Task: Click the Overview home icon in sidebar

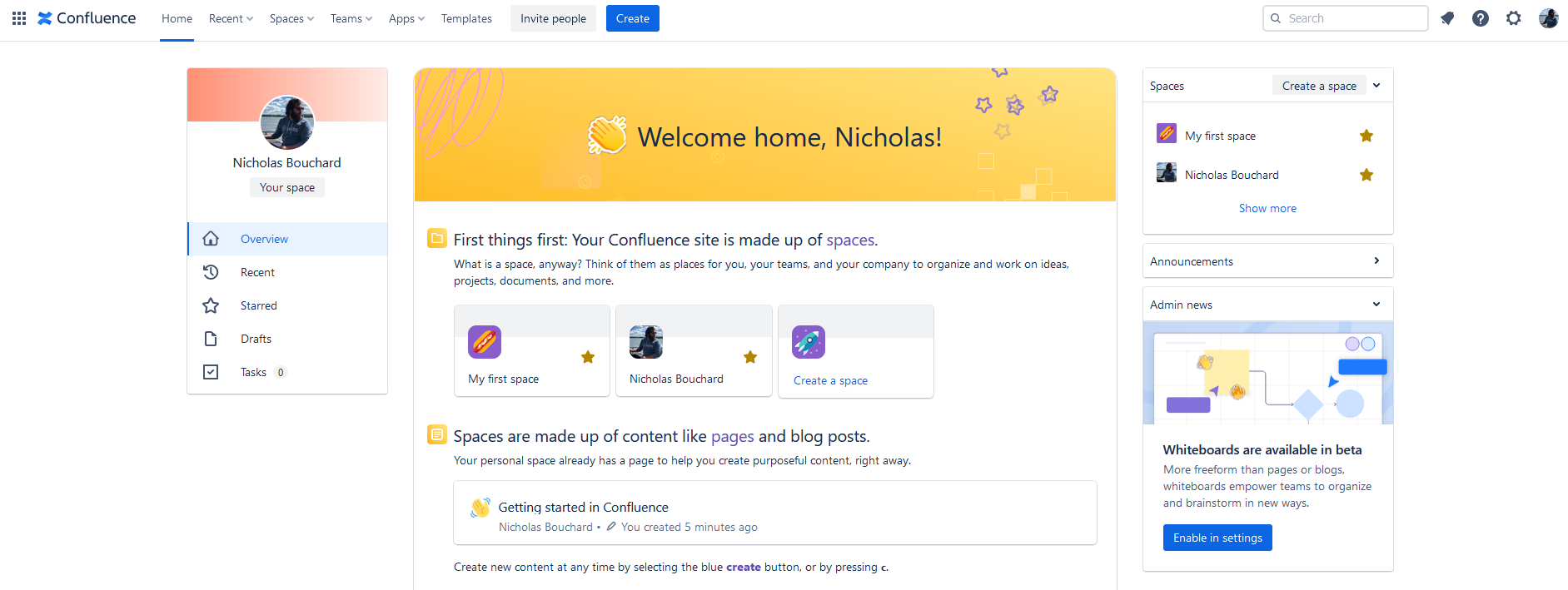Action: tap(211, 239)
